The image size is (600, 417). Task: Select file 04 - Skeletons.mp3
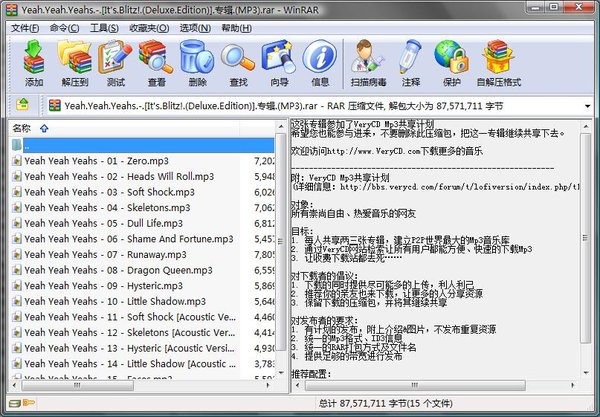107,208
